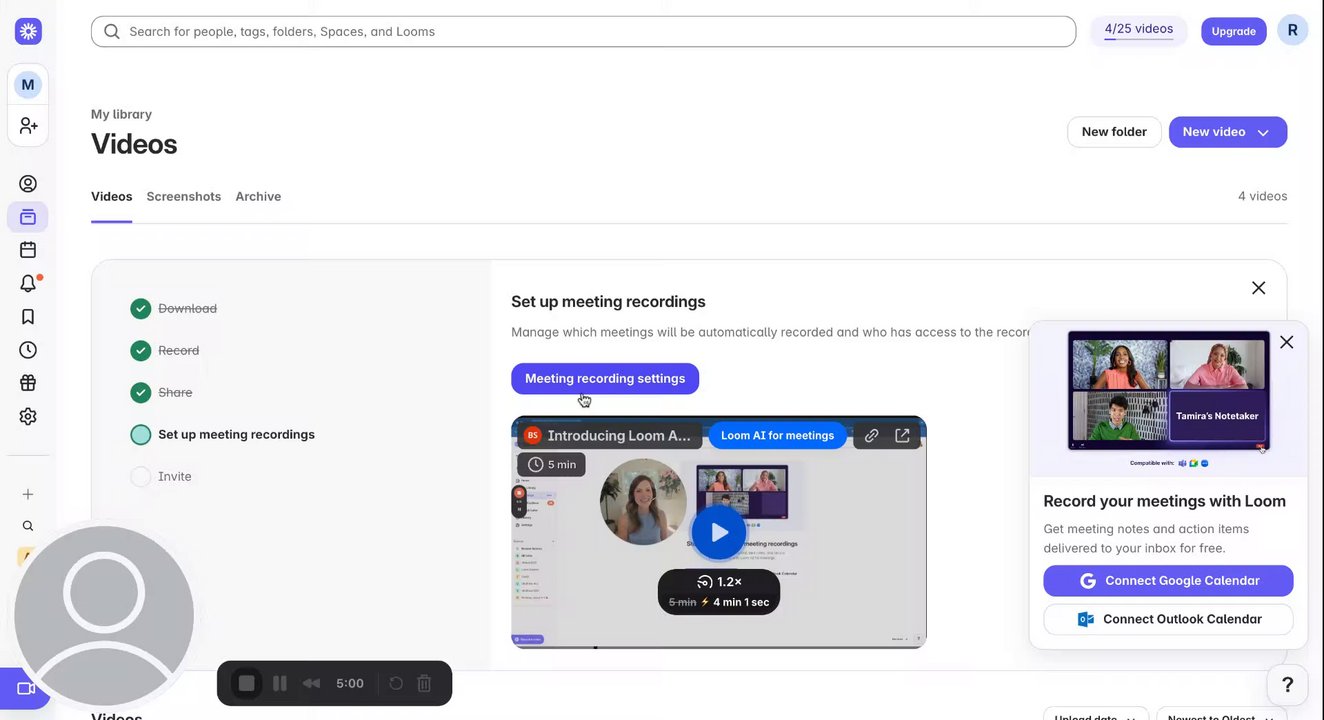The image size is (1324, 720).
Task: Delete the recording with the trash icon
Action: pyautogui.click(x=424, y=683)
